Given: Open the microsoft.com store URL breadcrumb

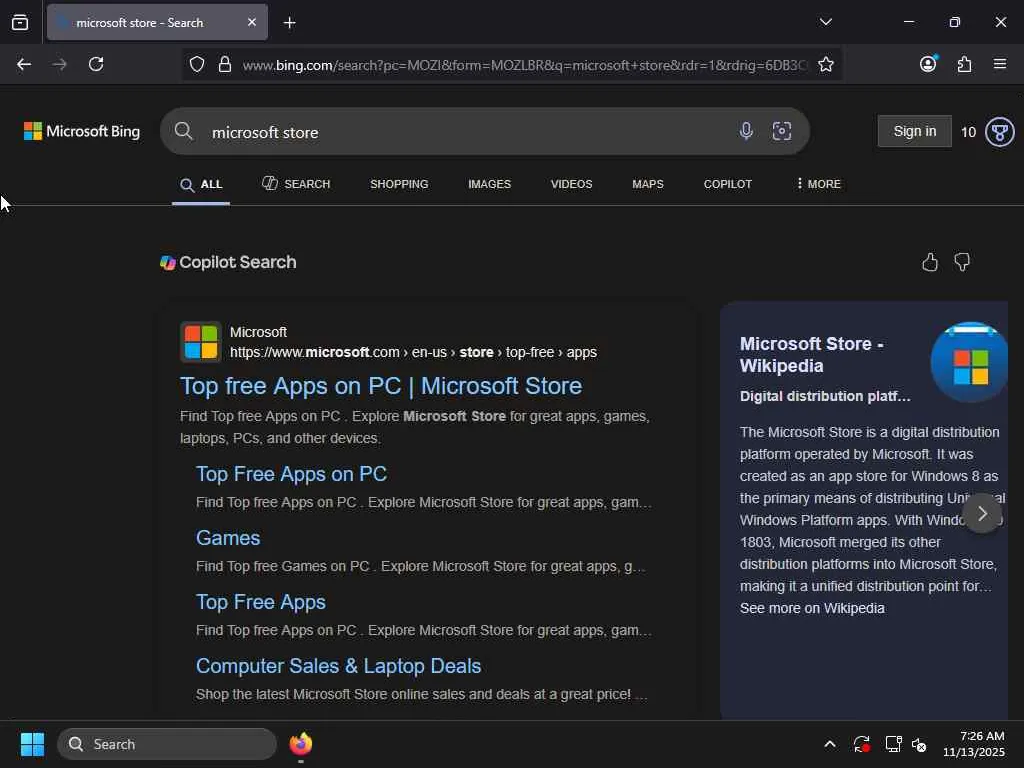Looking at the screenshot, I should [x=413, y=352].
